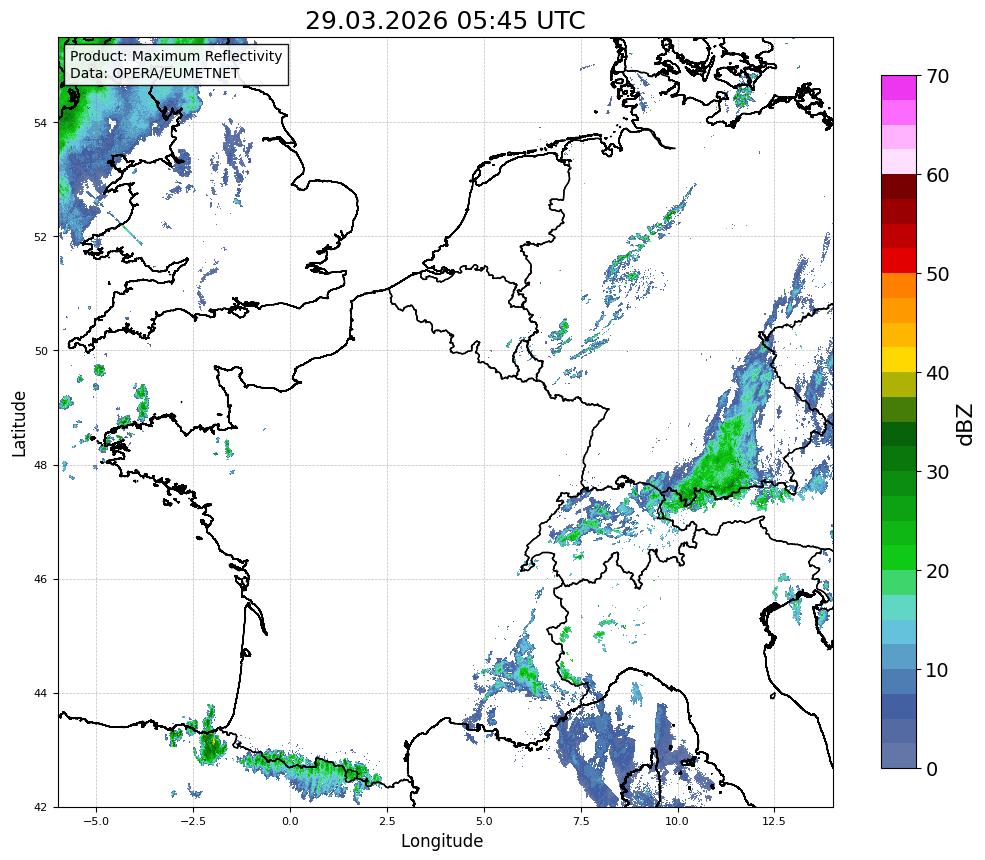
Task: Click the 'Data: OPERA/EUMETNET' label
Action: 155,73
